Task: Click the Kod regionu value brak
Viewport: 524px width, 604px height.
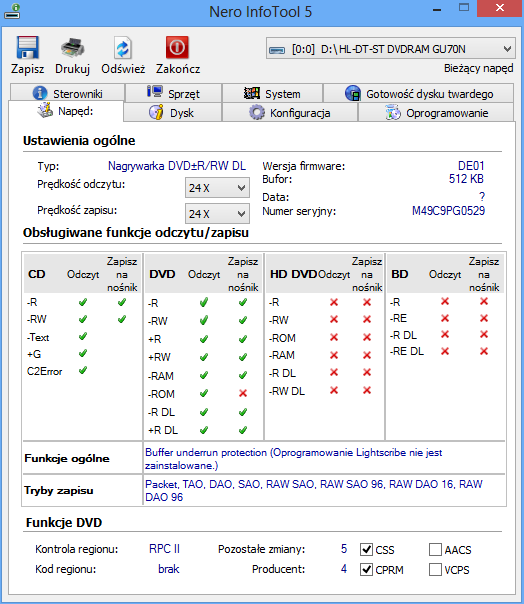Action: [169, 569]
